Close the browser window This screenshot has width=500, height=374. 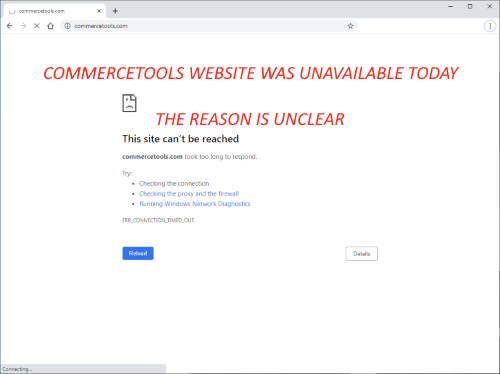click(489, 6)
